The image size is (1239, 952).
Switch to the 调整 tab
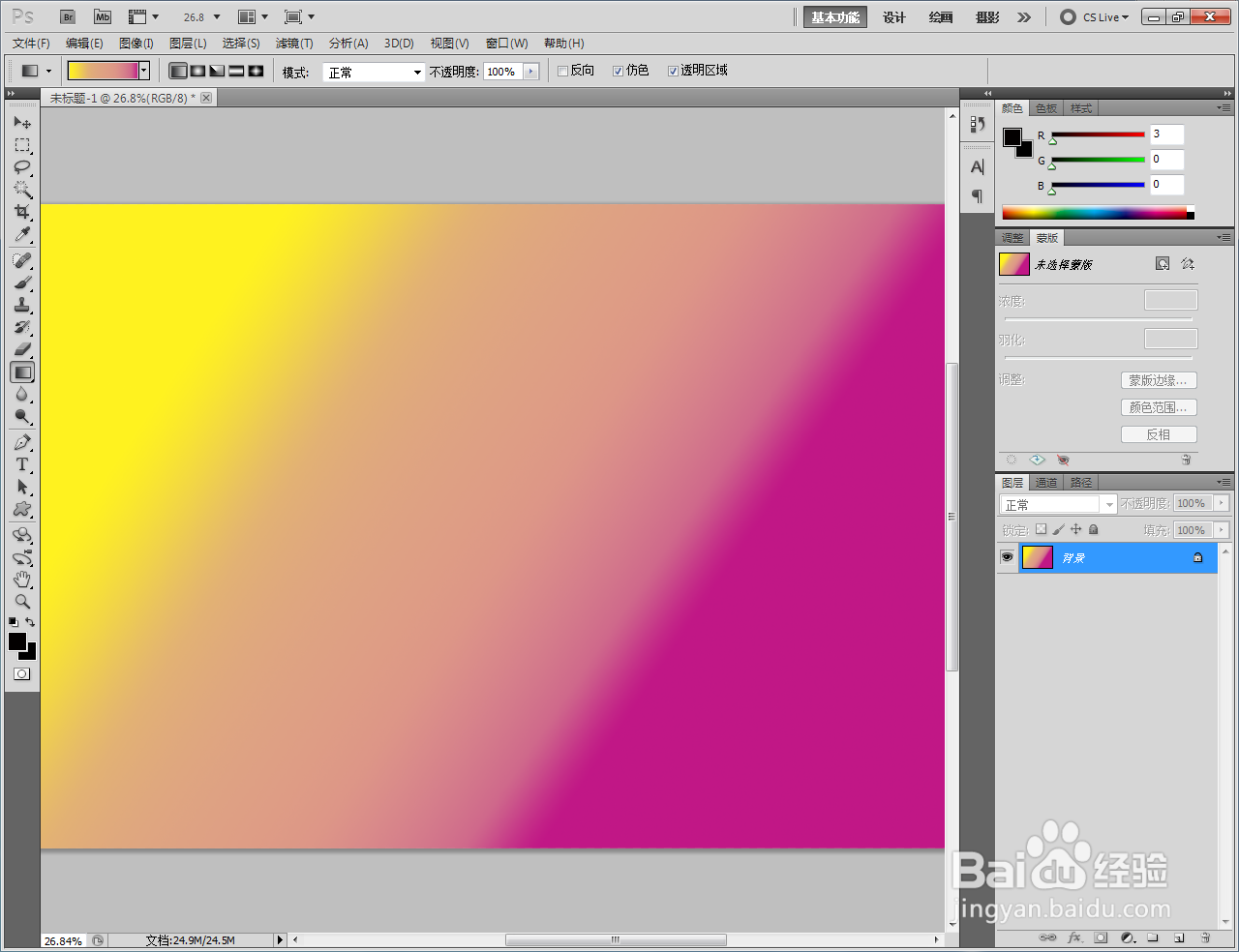(1012, 238)
